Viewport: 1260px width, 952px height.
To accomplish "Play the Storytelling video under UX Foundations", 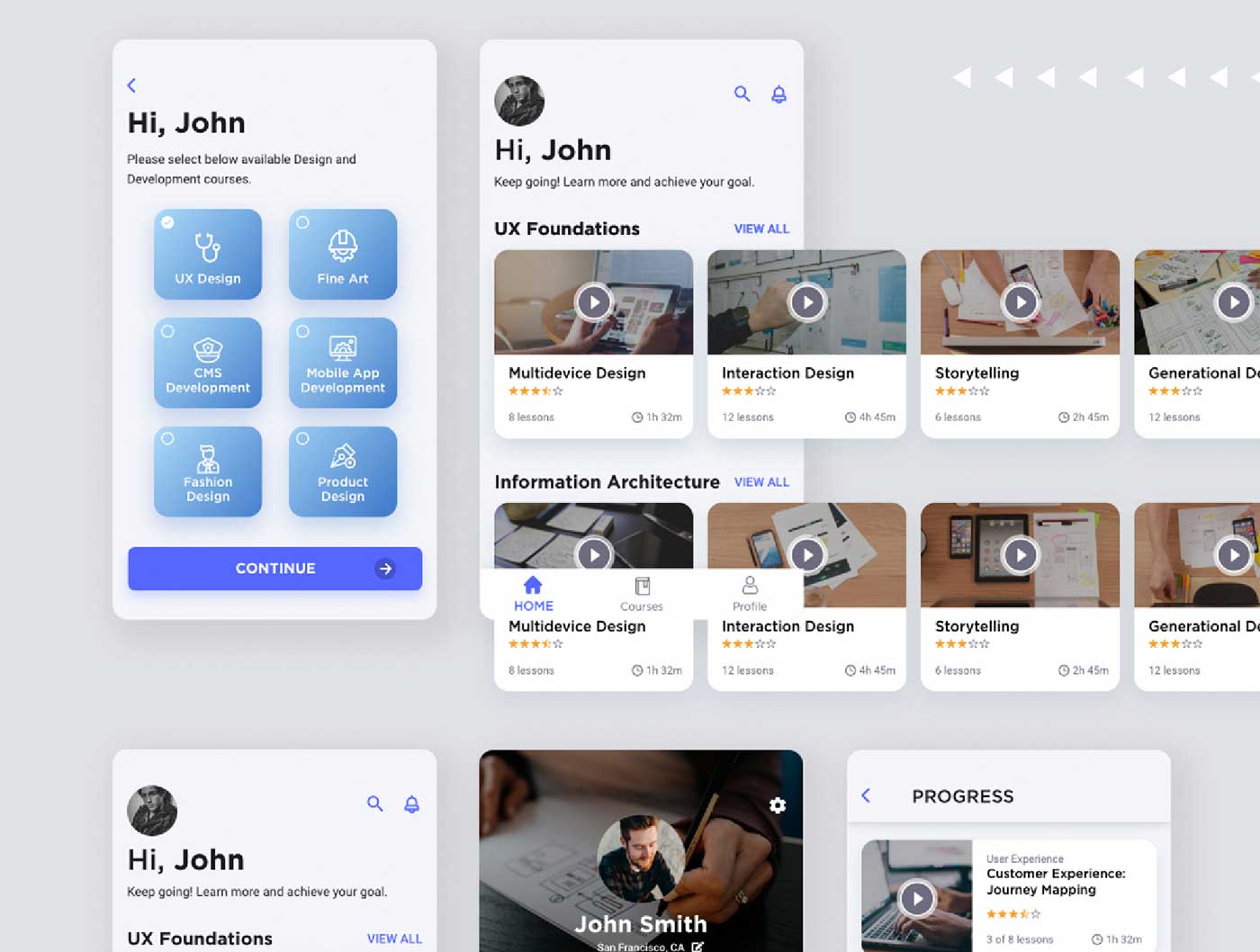I will (1021, 302).
